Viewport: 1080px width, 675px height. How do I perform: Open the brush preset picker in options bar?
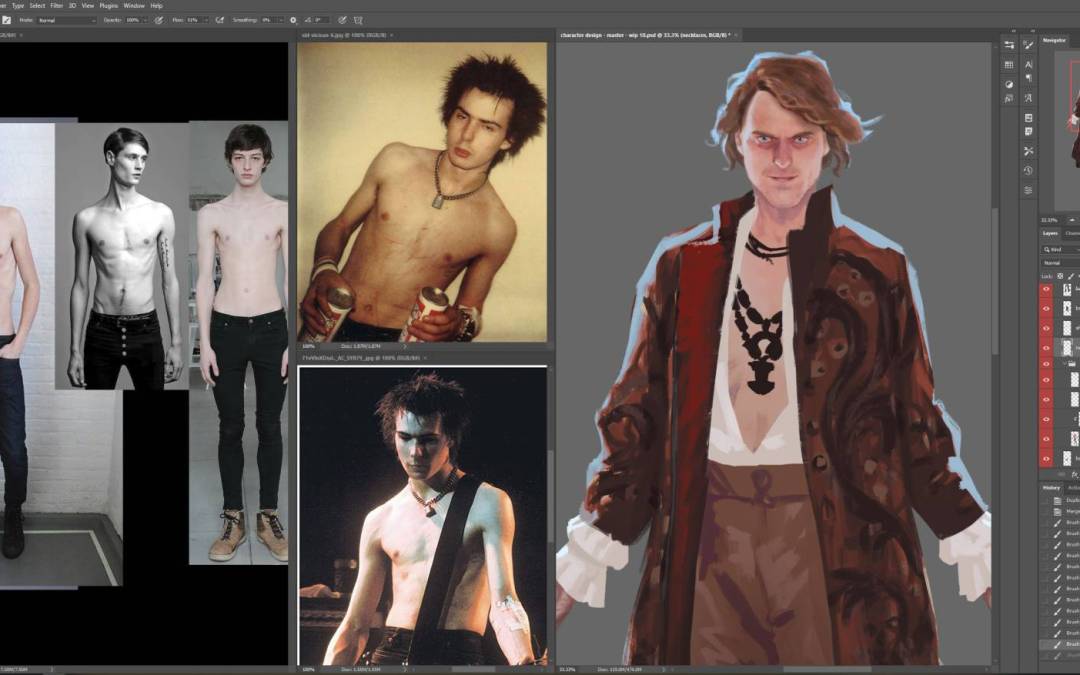point(5,19)
